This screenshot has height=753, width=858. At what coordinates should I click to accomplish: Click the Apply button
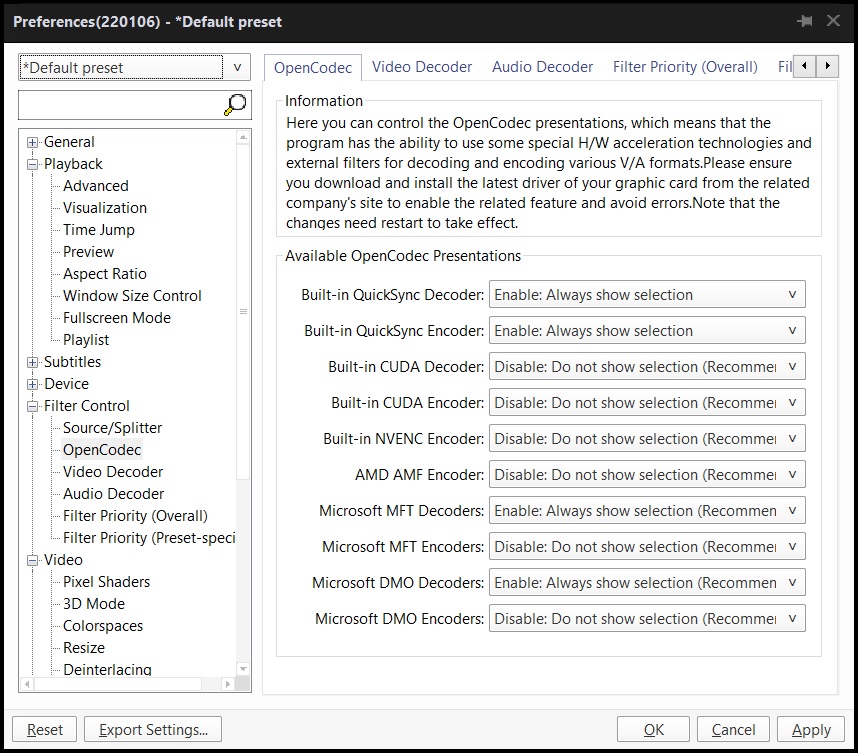(810, 730)
